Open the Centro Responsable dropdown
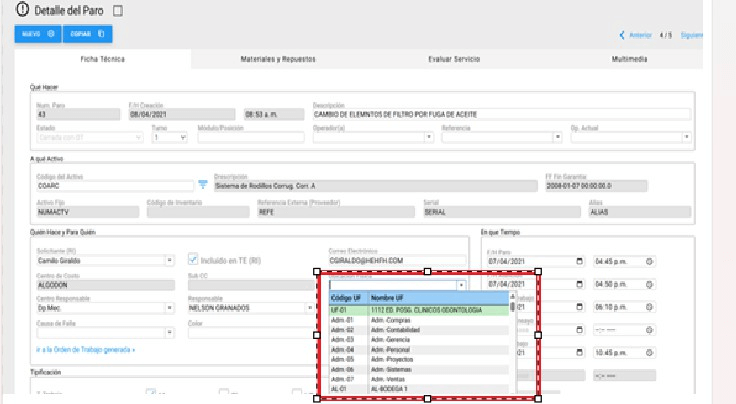This screenshot has height=404, width=736. click(x=171, y=308)
